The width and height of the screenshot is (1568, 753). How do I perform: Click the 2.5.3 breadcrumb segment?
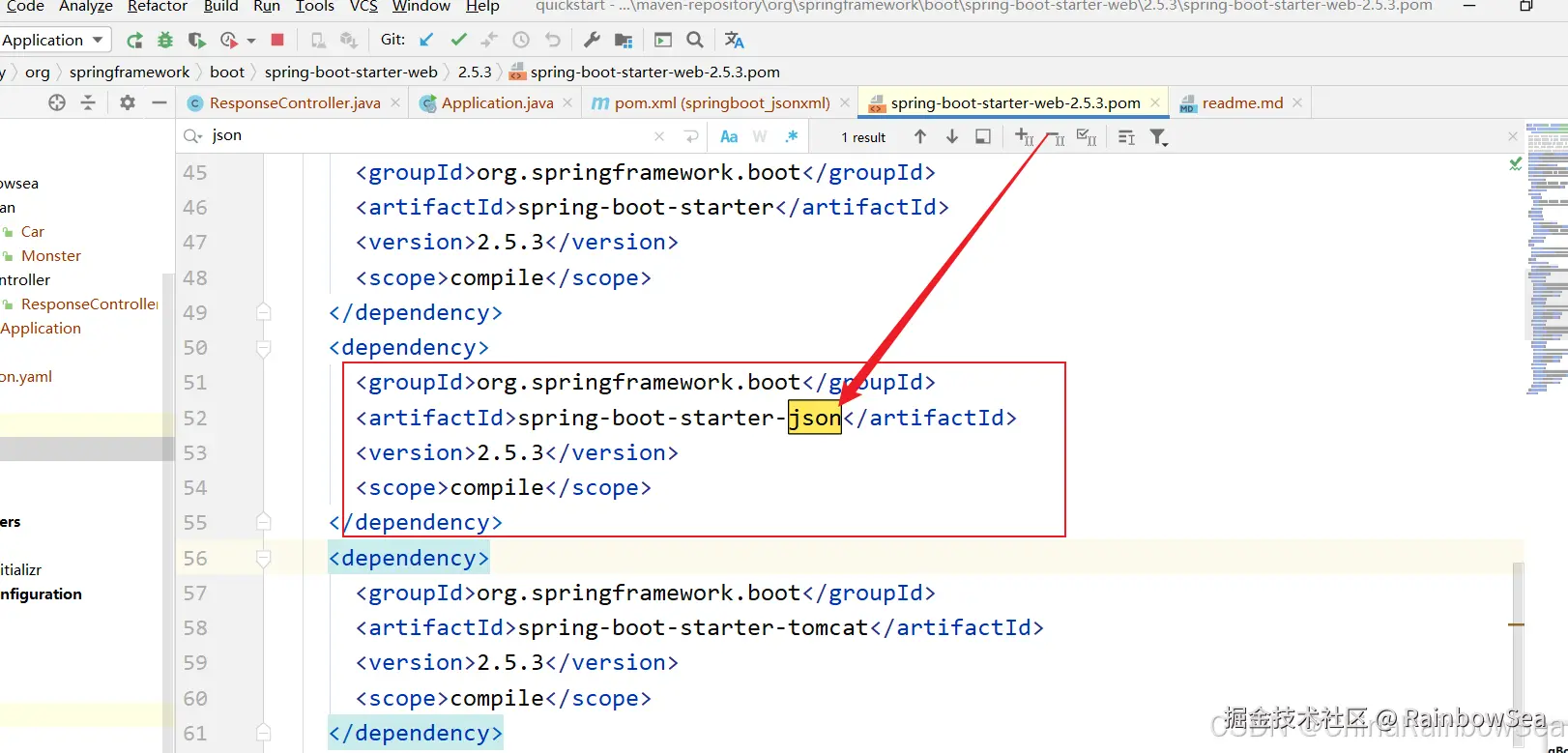pos(475,72)
